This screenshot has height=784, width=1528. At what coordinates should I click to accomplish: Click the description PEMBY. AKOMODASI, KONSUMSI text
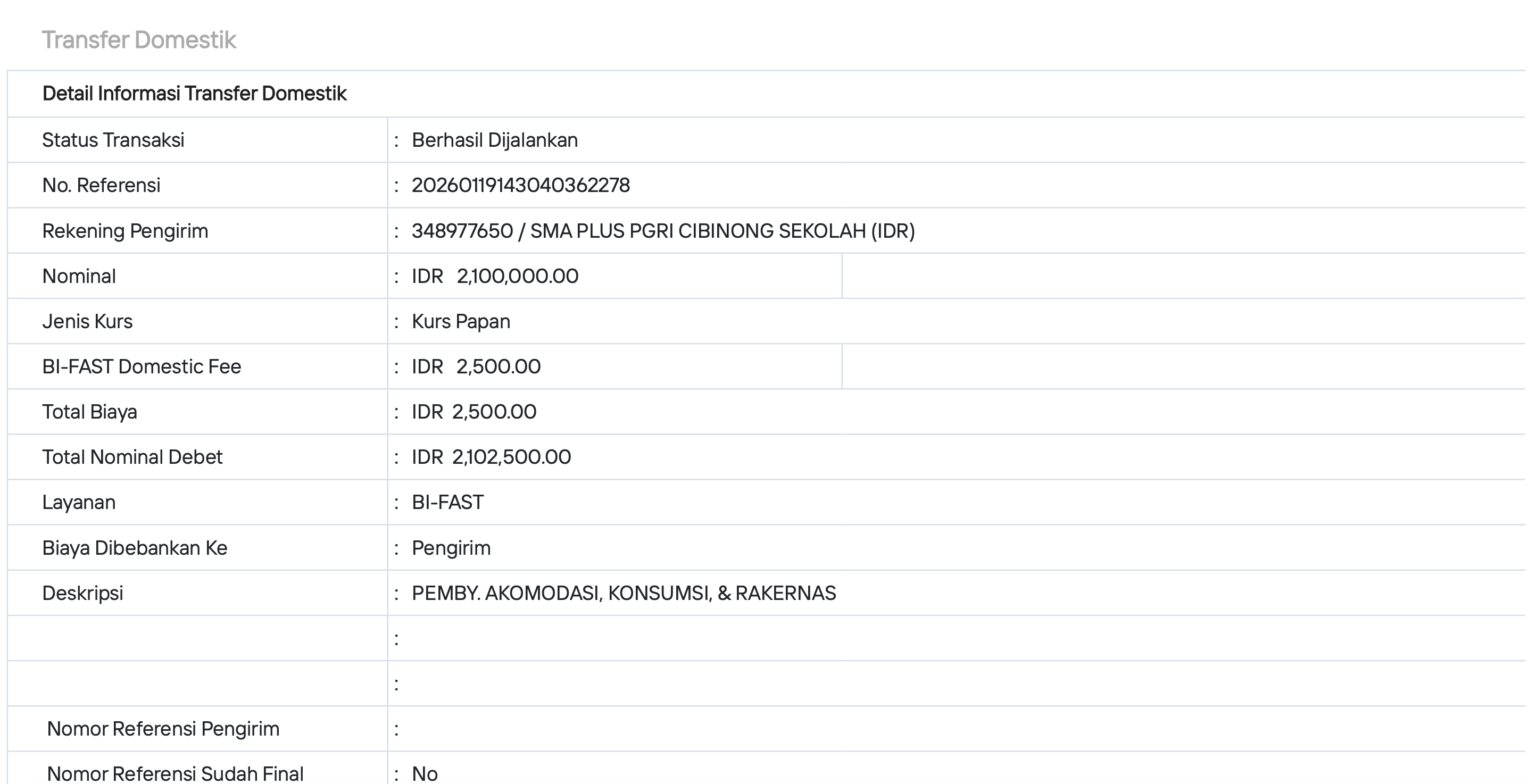tap(624, 593)
